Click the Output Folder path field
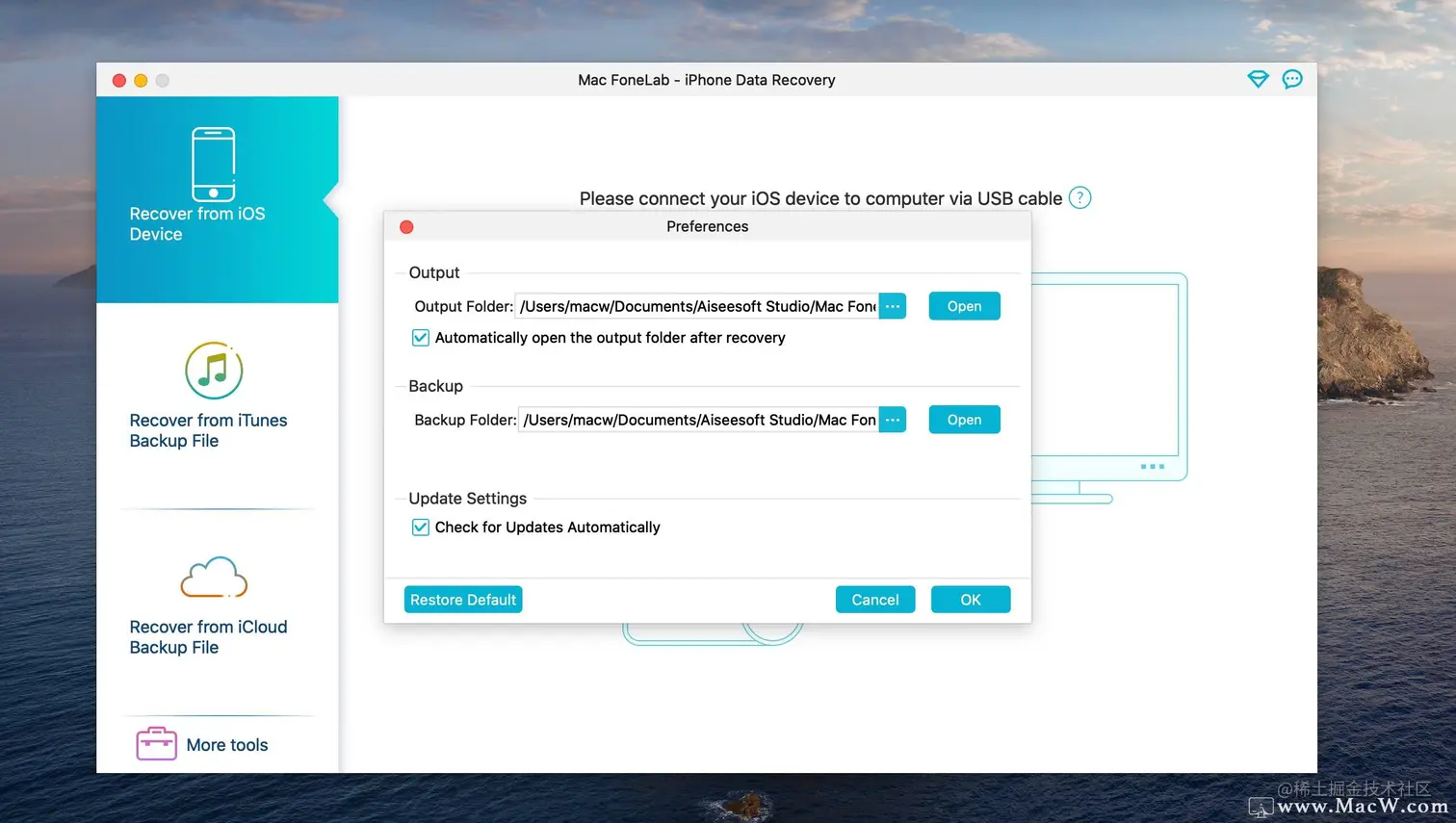Viewport: 1456px width, 823px height. (697, 306)
